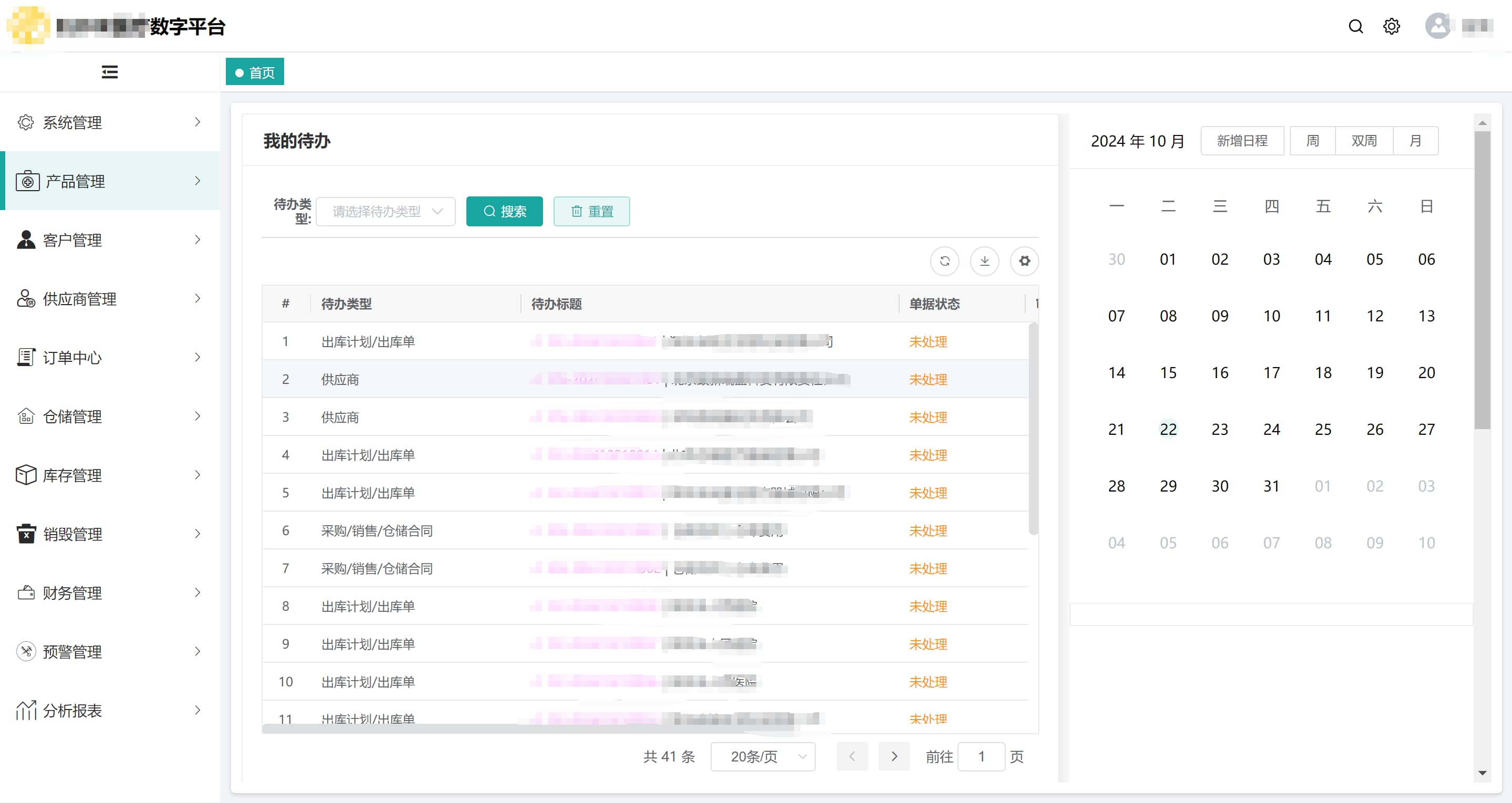Expand the 分析报表 chevron
Image resolution: width=1512 pixels, height=803 pixels.
point(198,710)
